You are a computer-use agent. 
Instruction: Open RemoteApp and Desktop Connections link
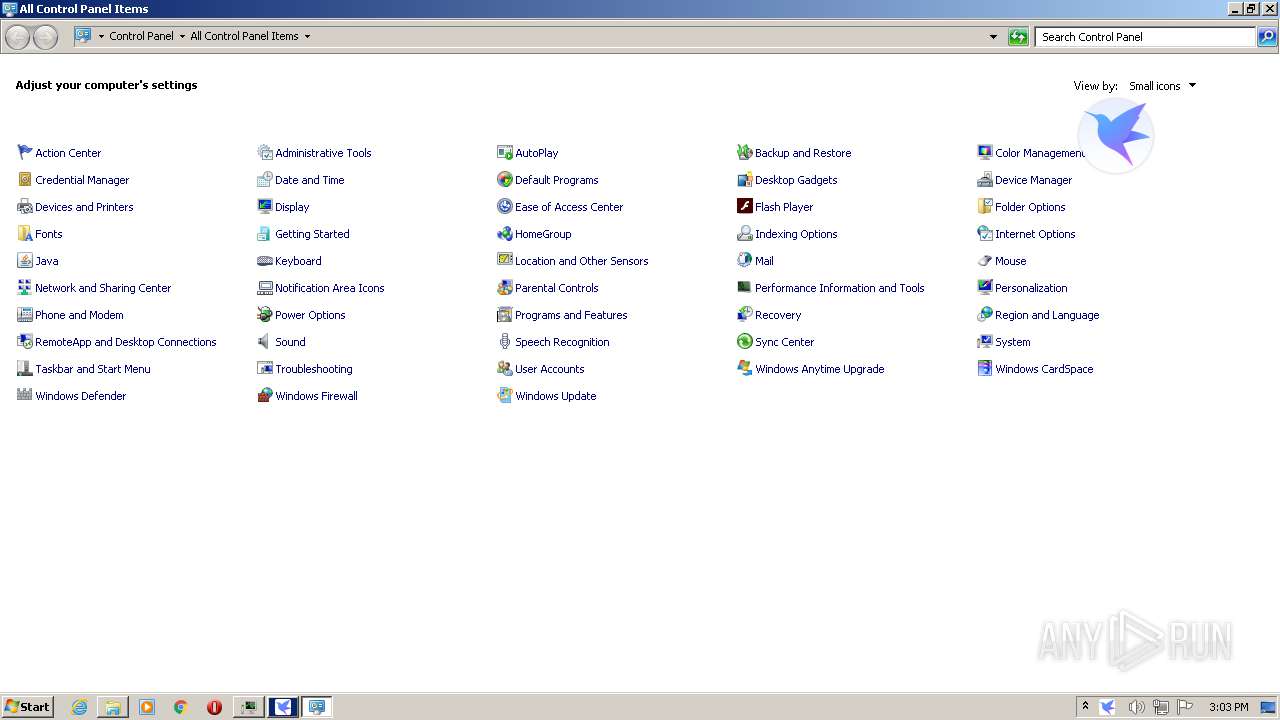(126, 342)
